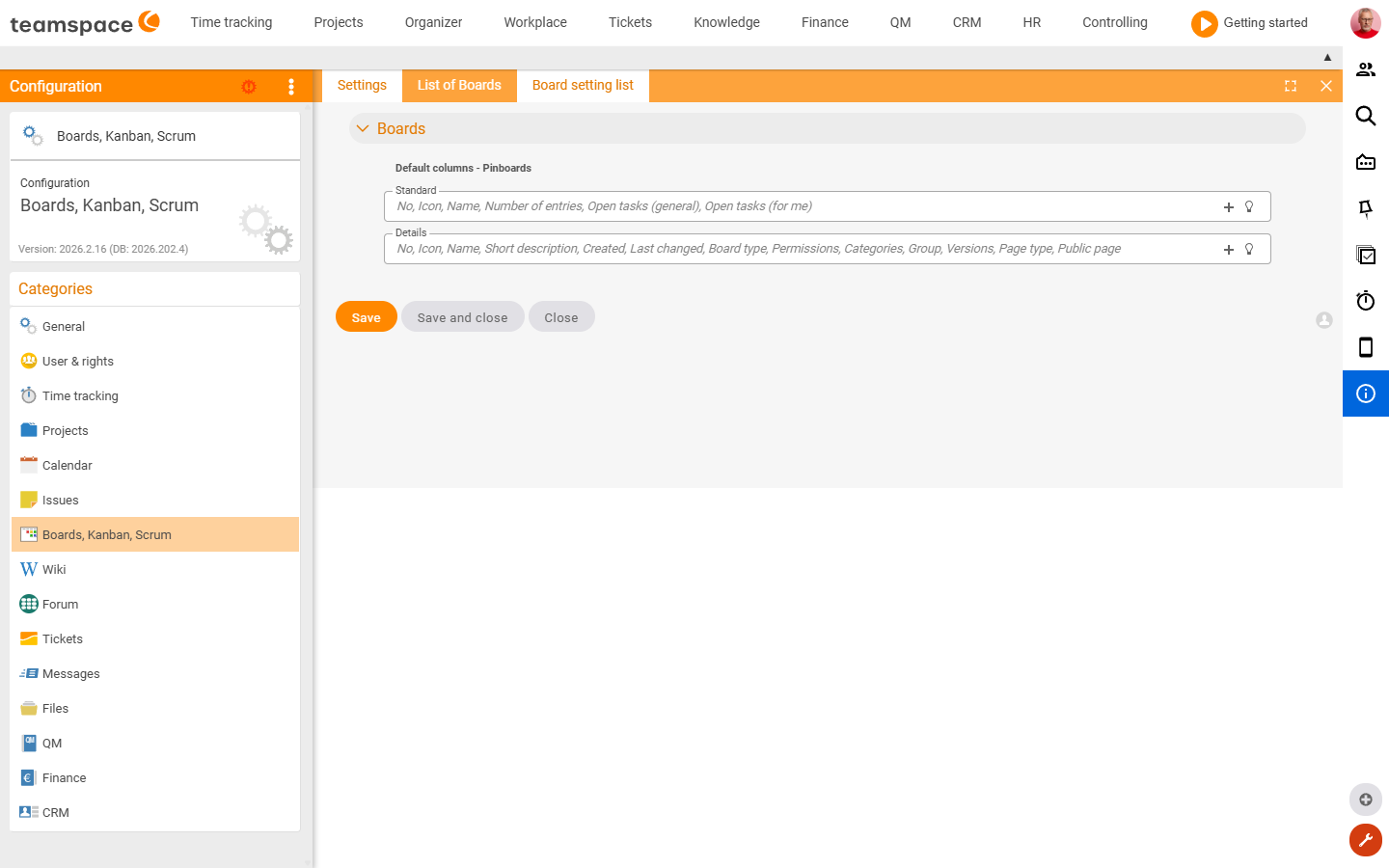
Task: Select Files category
Action: click(x=154, y=708)
